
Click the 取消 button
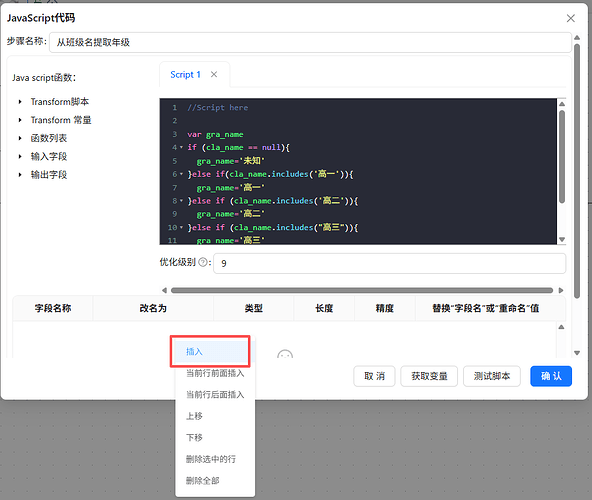tap(374, 376)
